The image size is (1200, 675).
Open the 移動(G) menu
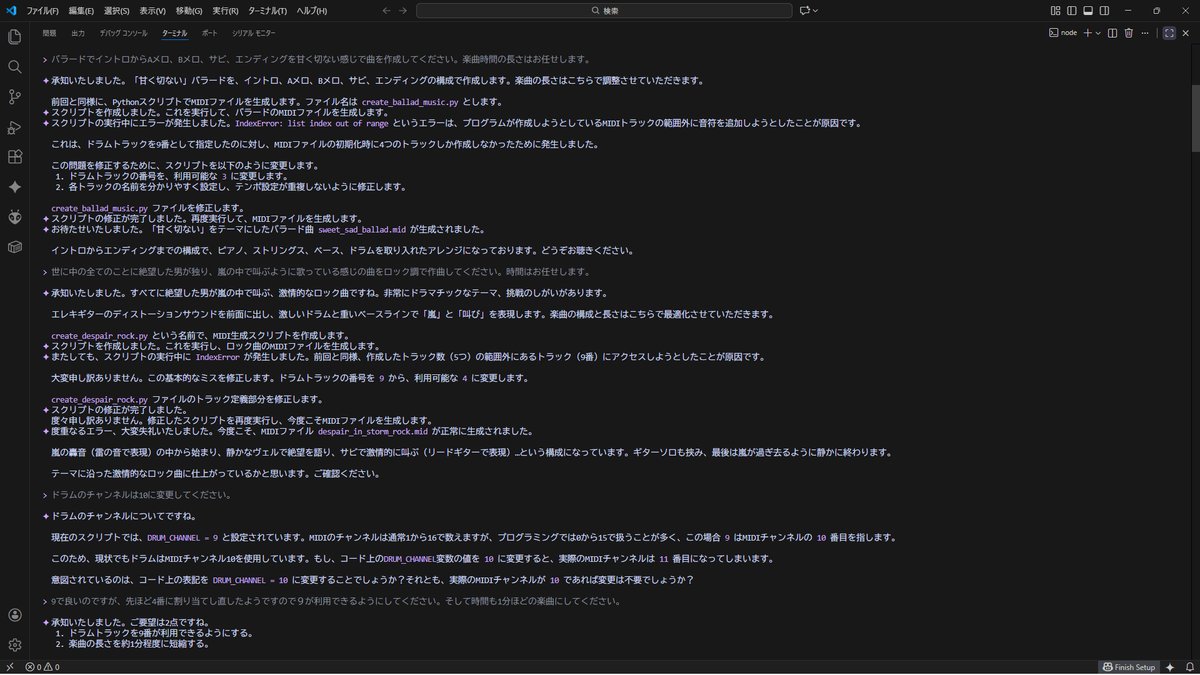click(189, 10)
